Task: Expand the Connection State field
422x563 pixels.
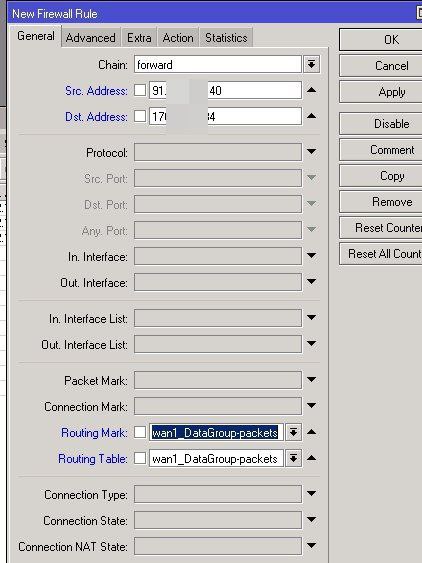Action: 311,520
